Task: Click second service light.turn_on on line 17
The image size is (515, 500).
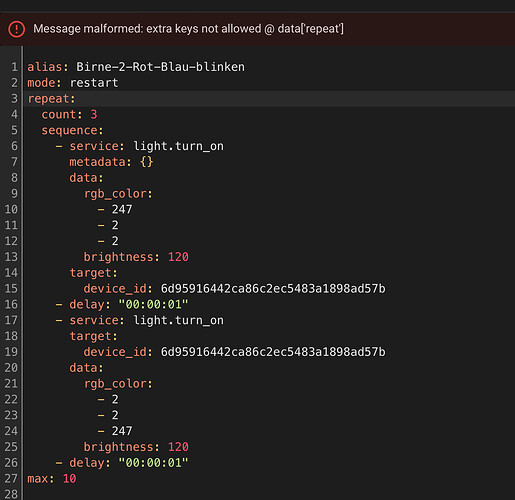Action: pyautogui.click(x=146, y=320)
